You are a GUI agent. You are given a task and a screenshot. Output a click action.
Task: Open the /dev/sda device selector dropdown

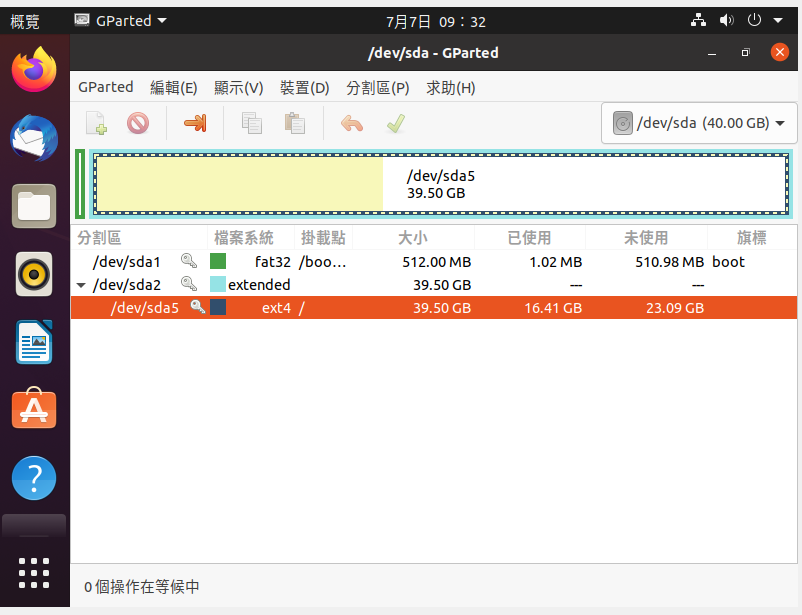click(x=696, y=123)
